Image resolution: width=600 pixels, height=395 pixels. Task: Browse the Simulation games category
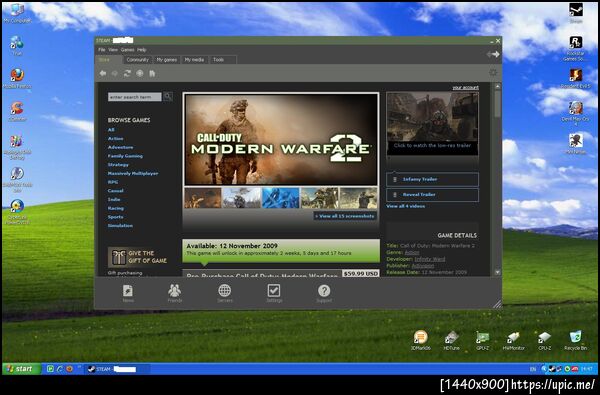120,226
